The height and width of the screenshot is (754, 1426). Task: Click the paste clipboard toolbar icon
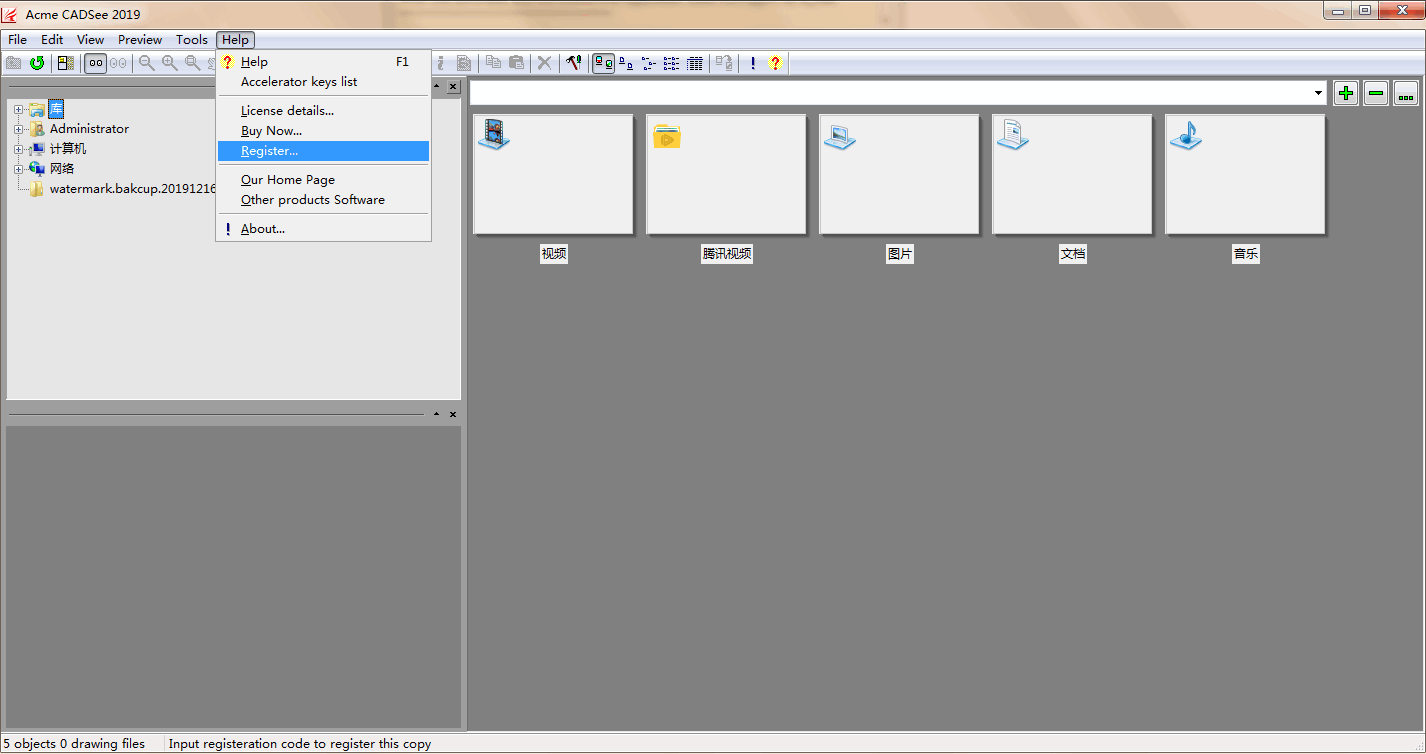[516, 63]
